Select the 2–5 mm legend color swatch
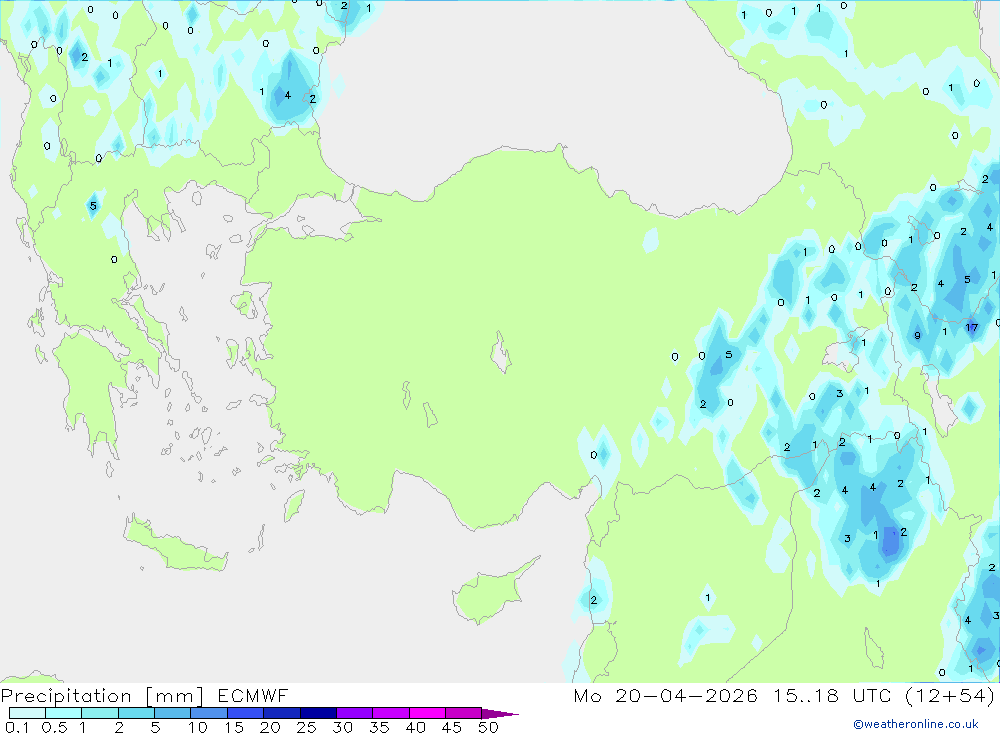Viewport: 1000px width, 733px height. (136, 713)
